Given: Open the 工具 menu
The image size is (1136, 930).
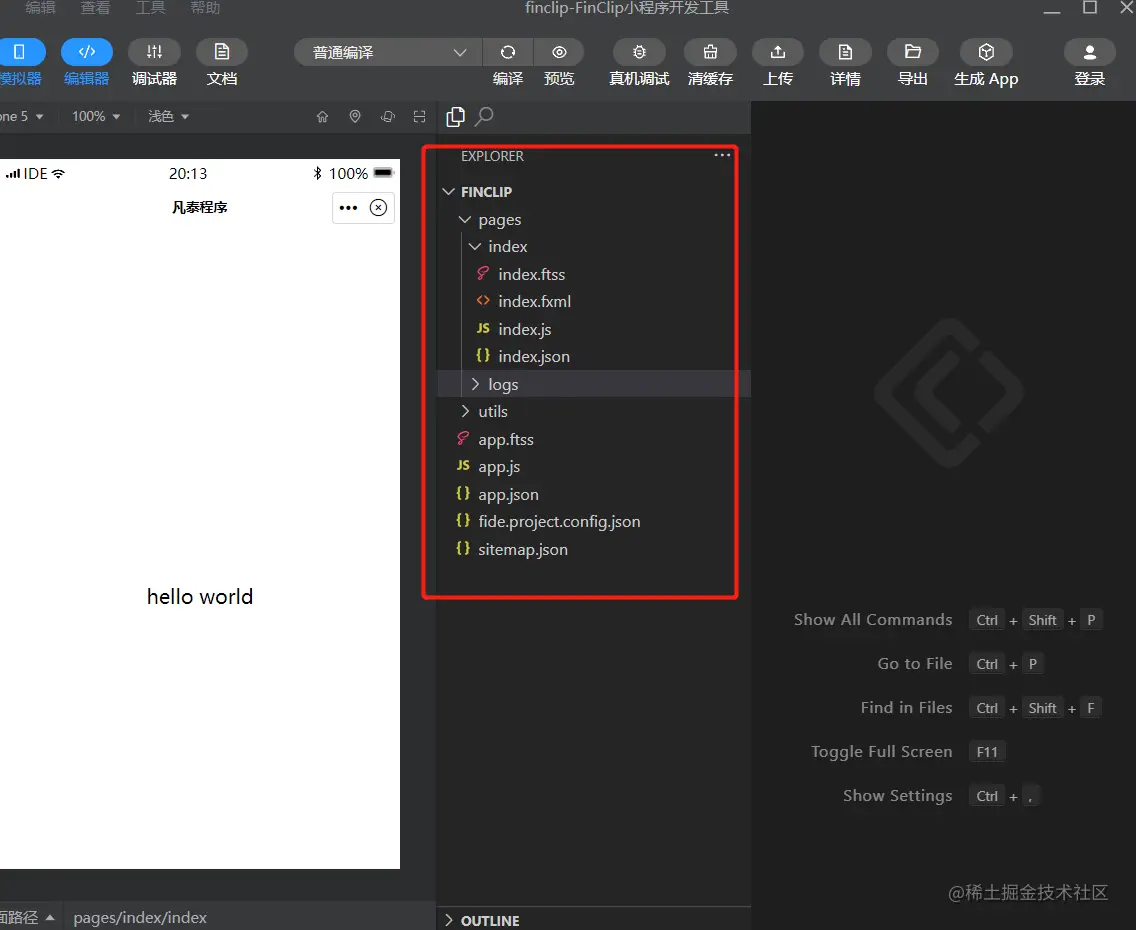Looking at the screenshot, I should click(x=151, y=8).
